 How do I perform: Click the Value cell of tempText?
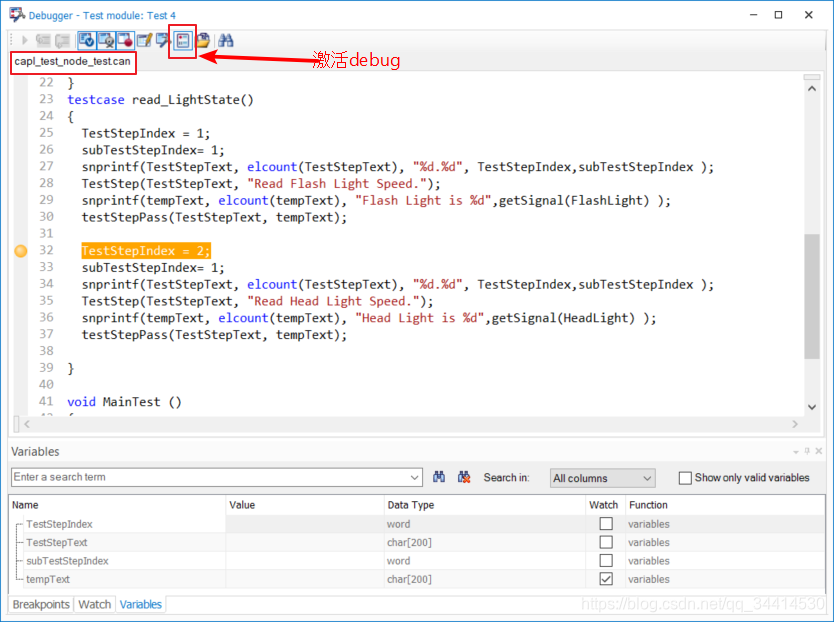[305, 579]
